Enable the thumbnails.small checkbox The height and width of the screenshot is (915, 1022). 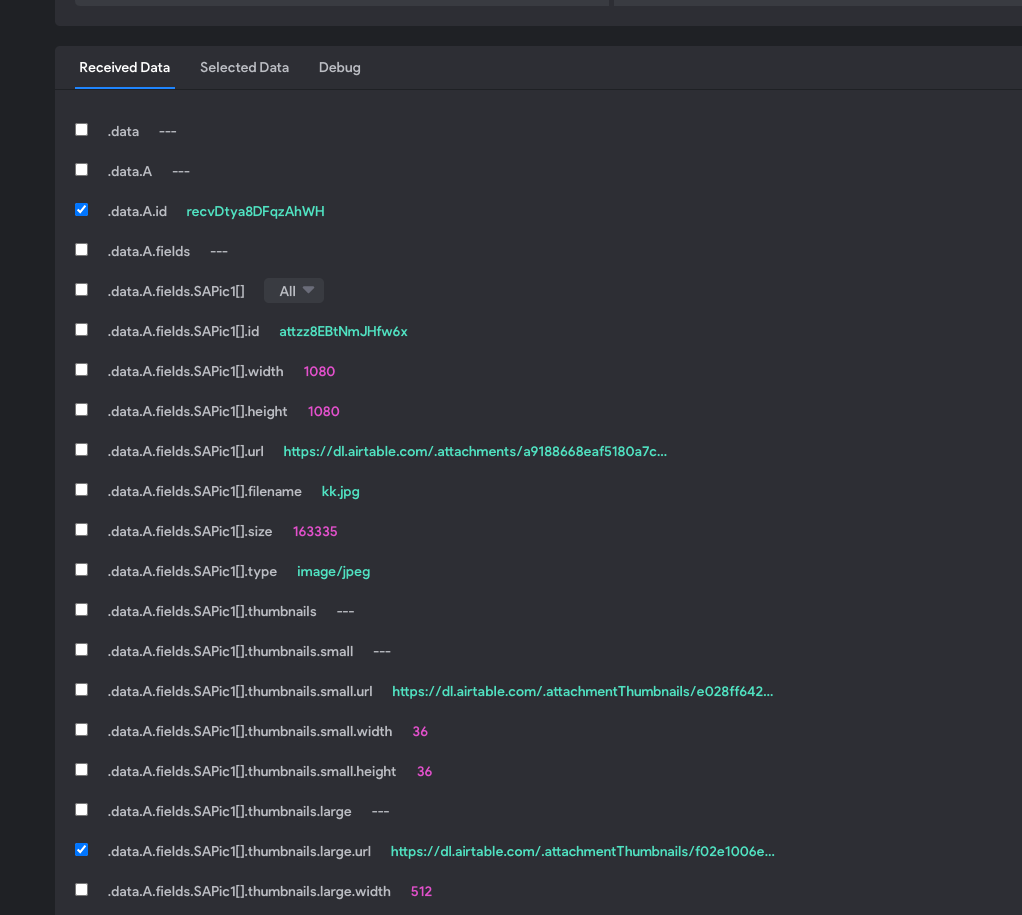pyautogui.click(x=81, y=650)
